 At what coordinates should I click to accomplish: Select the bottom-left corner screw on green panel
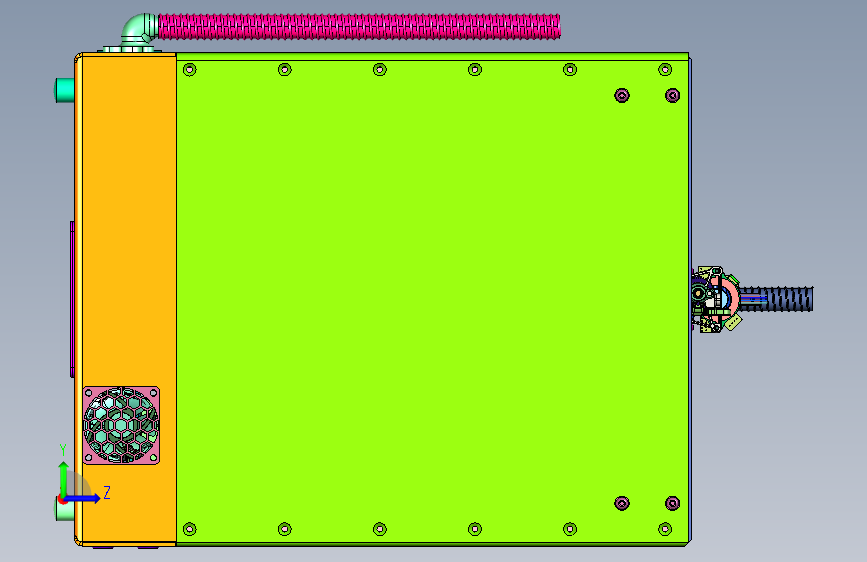click(190, 529)
